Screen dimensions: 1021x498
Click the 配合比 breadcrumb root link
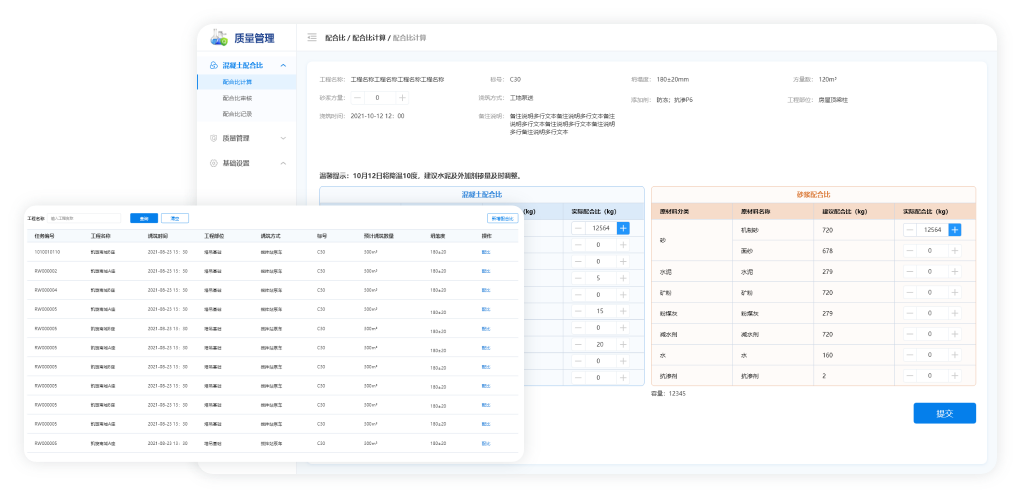click(335, 38)
